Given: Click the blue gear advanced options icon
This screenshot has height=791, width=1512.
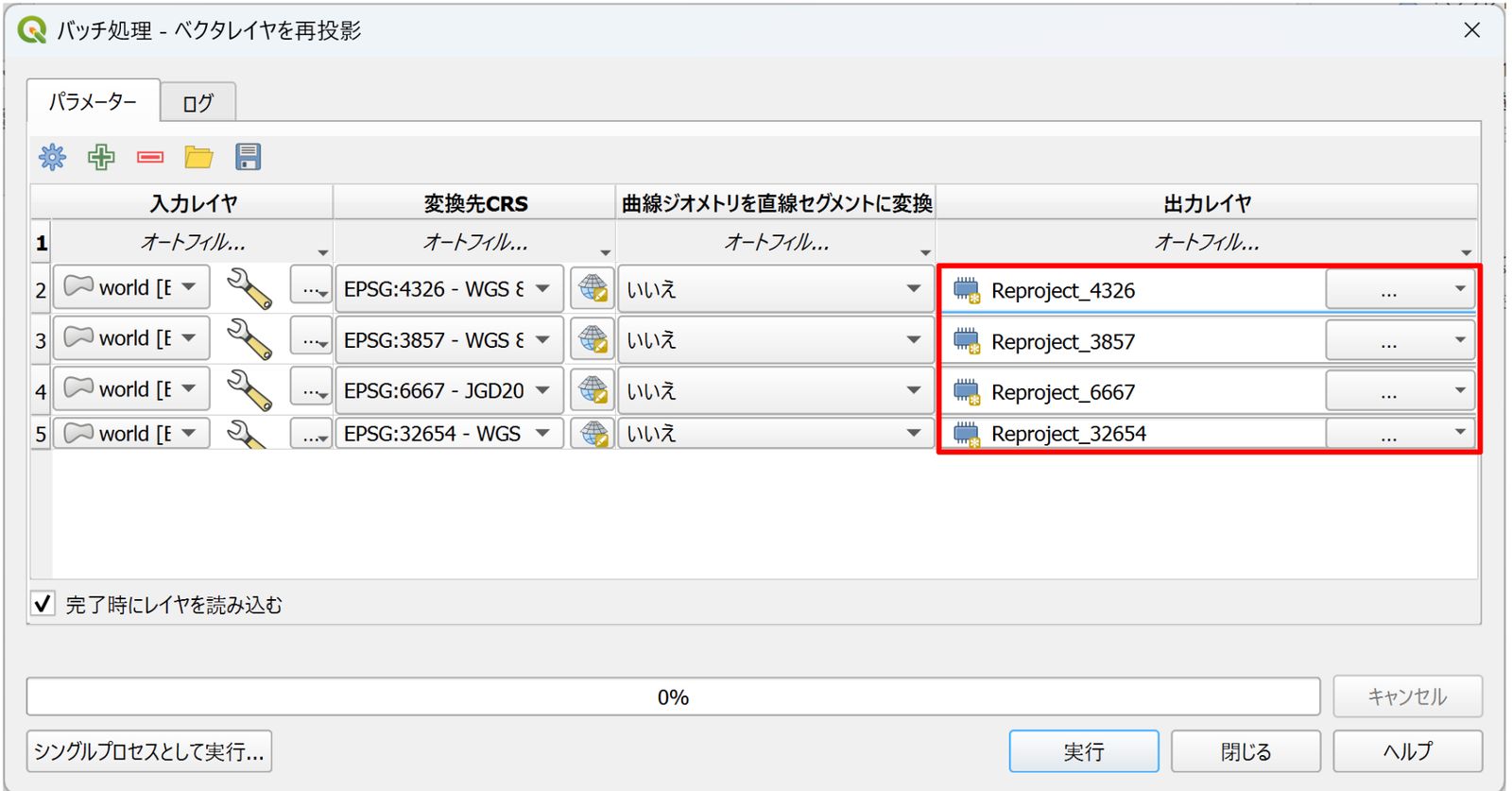Looking at the screenshot, I should coord(53,157).
